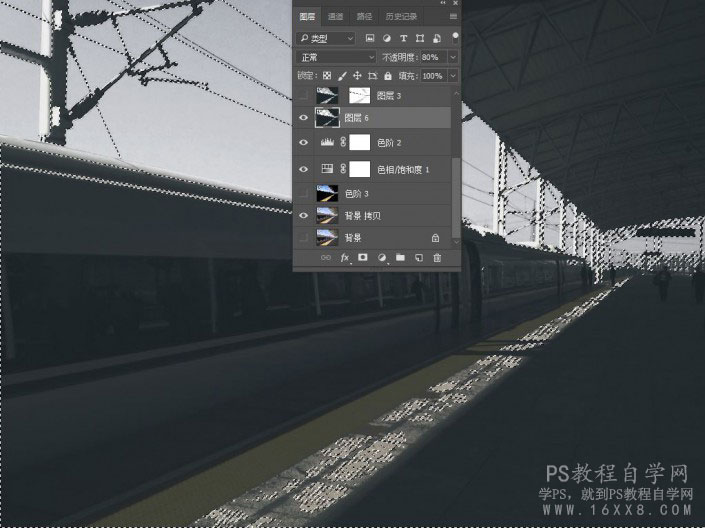Click the link layers icon
The height and width of the screenshot is (528, 705).
click(x=326, y=258)
